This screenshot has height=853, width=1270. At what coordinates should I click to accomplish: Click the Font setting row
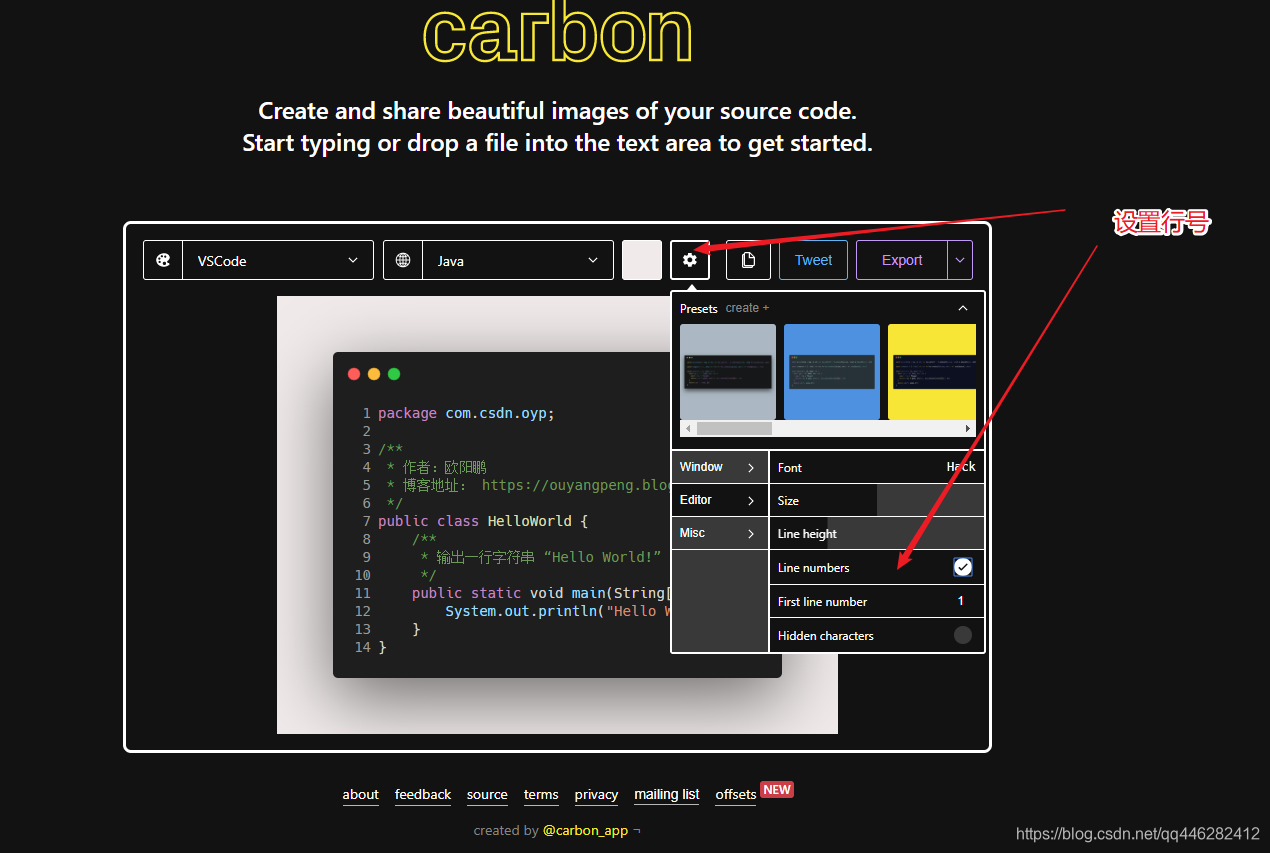tap(877, 467)
